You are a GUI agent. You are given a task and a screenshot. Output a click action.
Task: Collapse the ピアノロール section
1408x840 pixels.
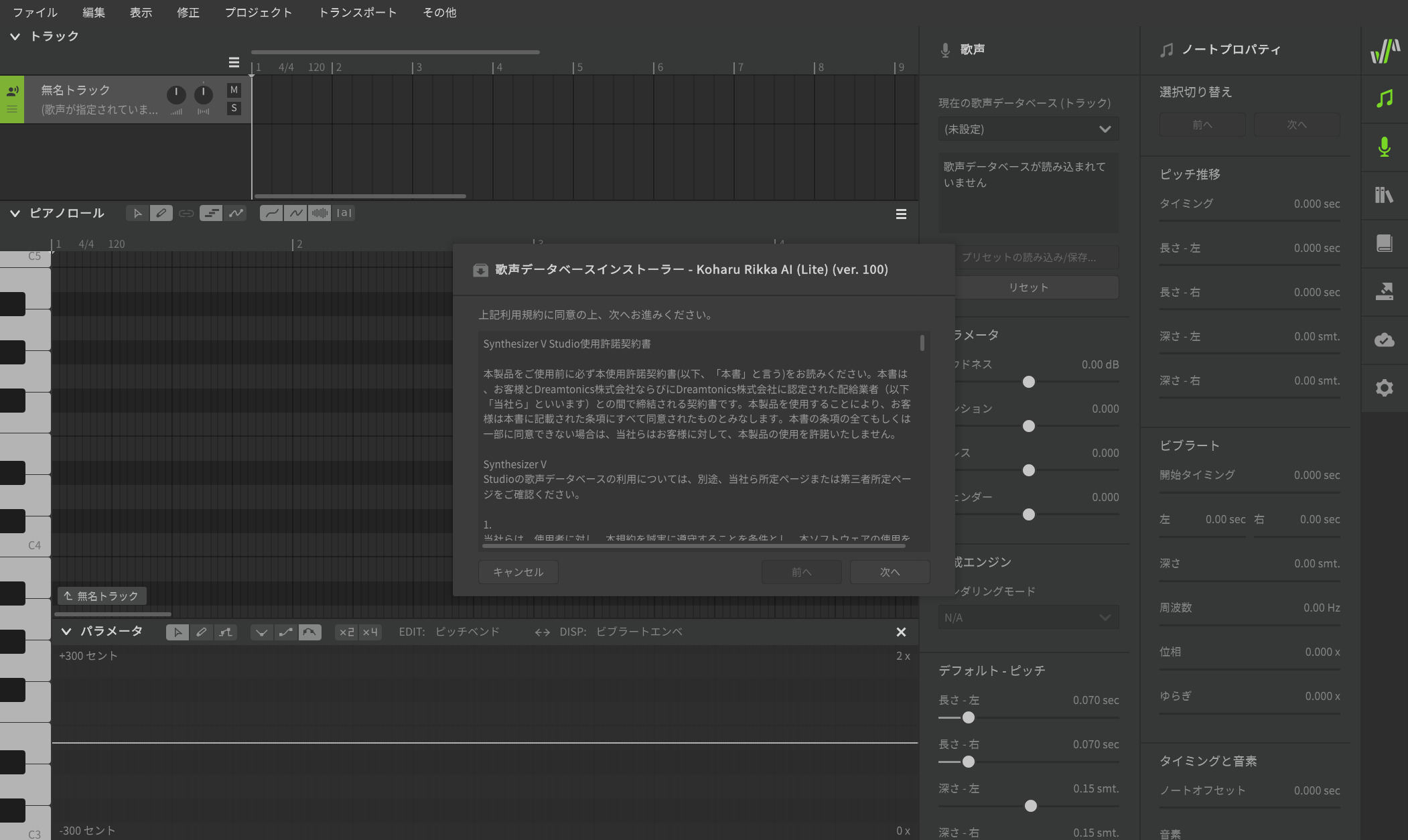[x=15, y=213]
